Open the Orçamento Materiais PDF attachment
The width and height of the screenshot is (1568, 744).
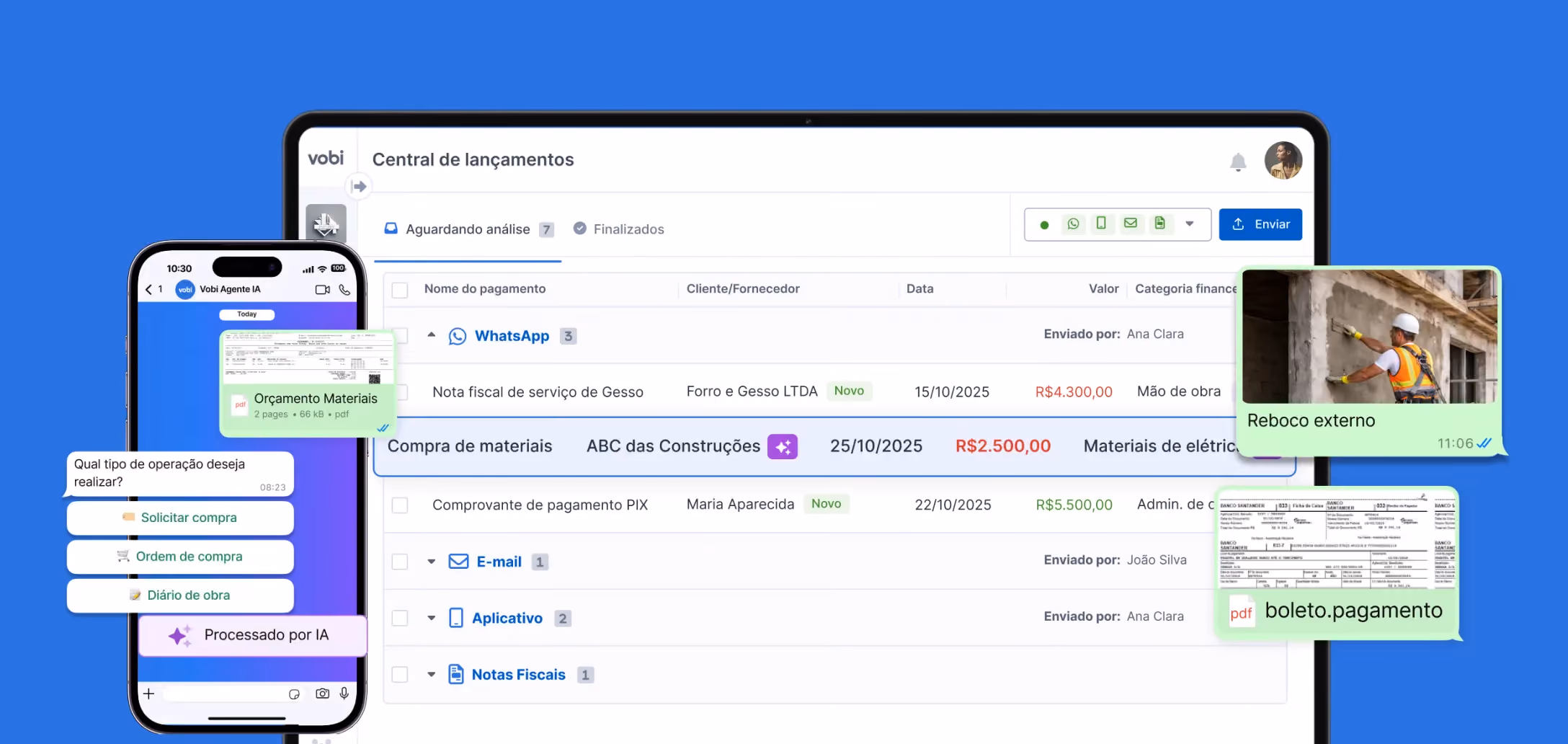[x=308, y=384]
